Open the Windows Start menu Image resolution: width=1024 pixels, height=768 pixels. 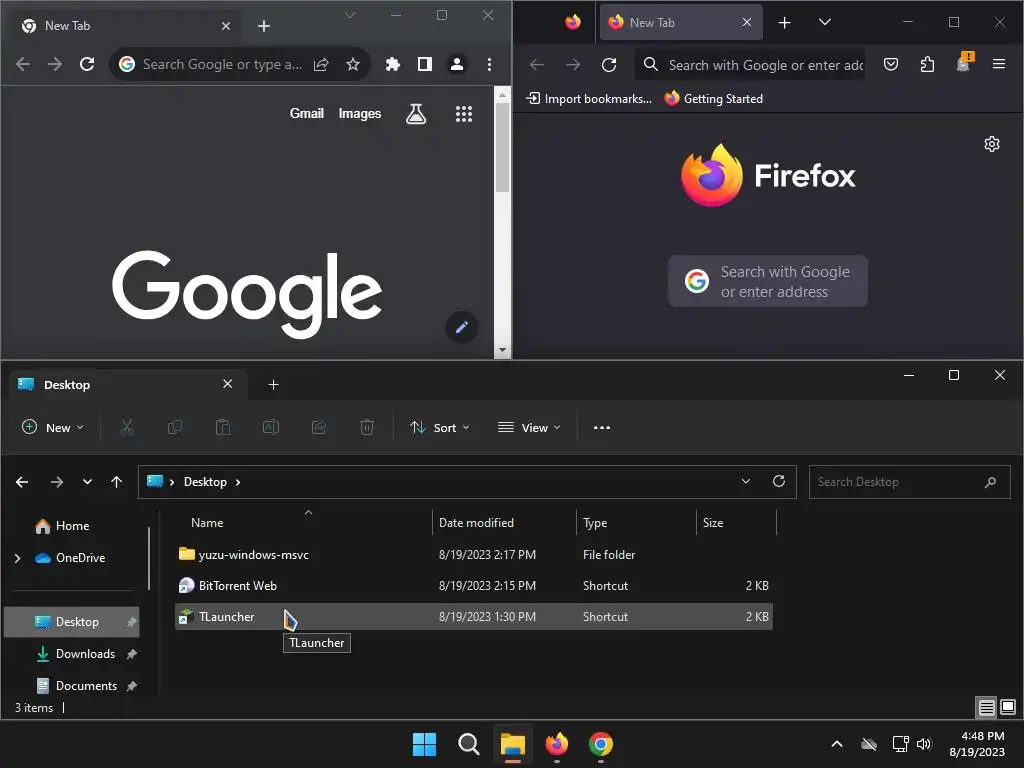coord(424,744)
